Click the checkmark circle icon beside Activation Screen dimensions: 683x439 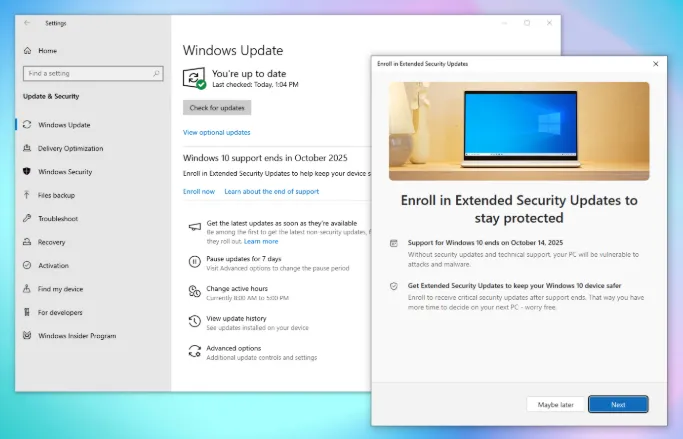coord(27,265)
